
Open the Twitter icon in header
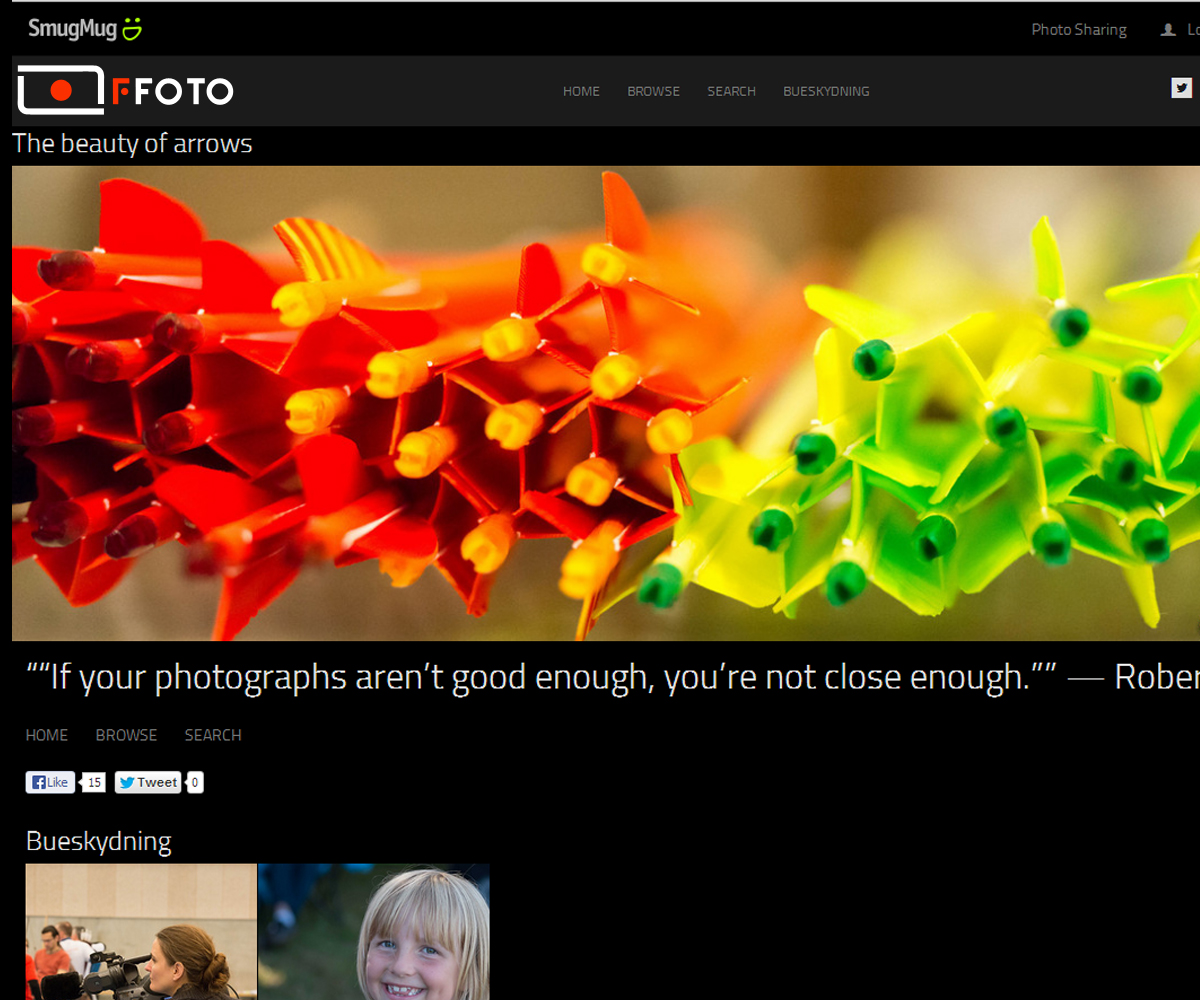pyautogui.click(x=1182, y=88)
